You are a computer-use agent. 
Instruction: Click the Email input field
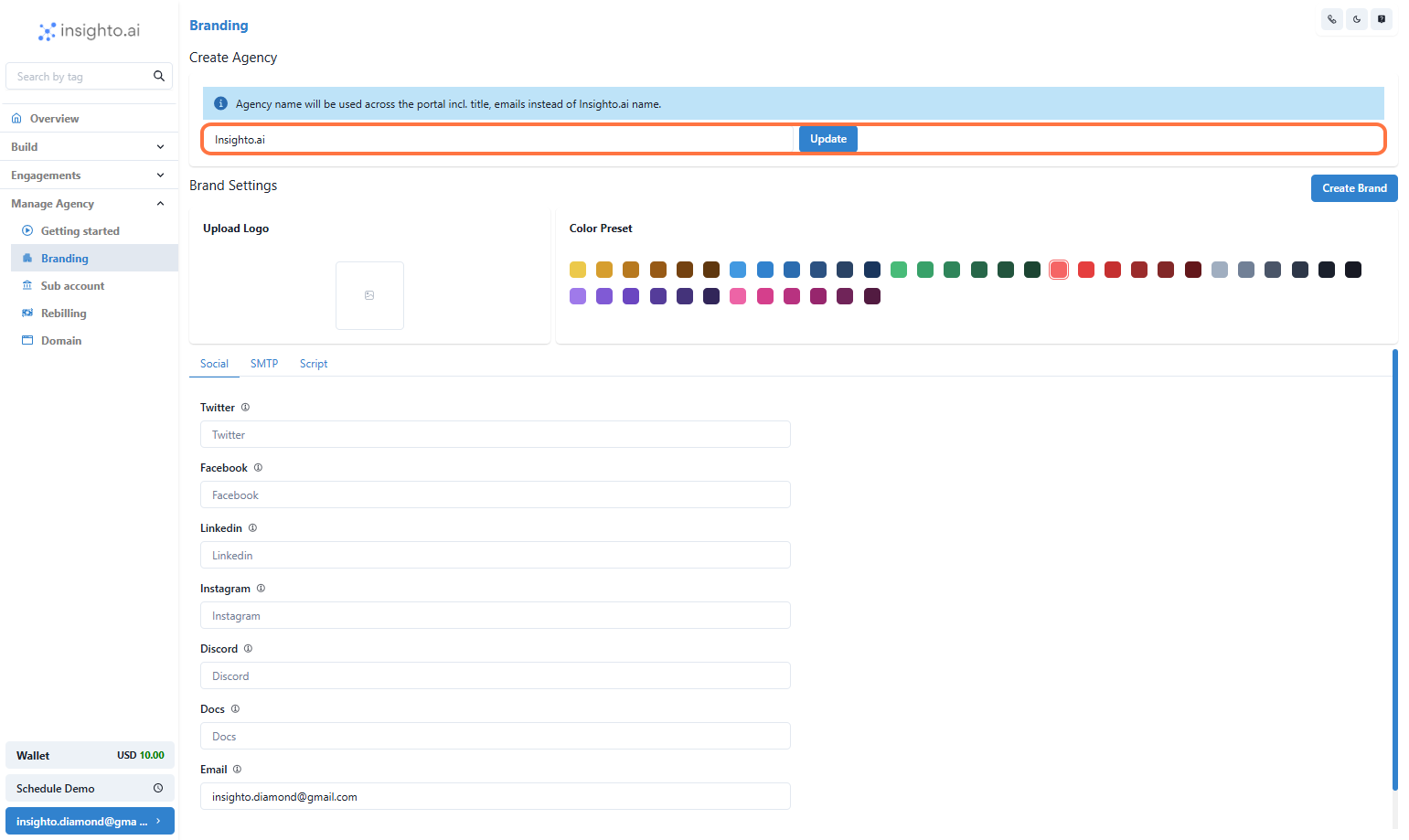tap(496, 796)
